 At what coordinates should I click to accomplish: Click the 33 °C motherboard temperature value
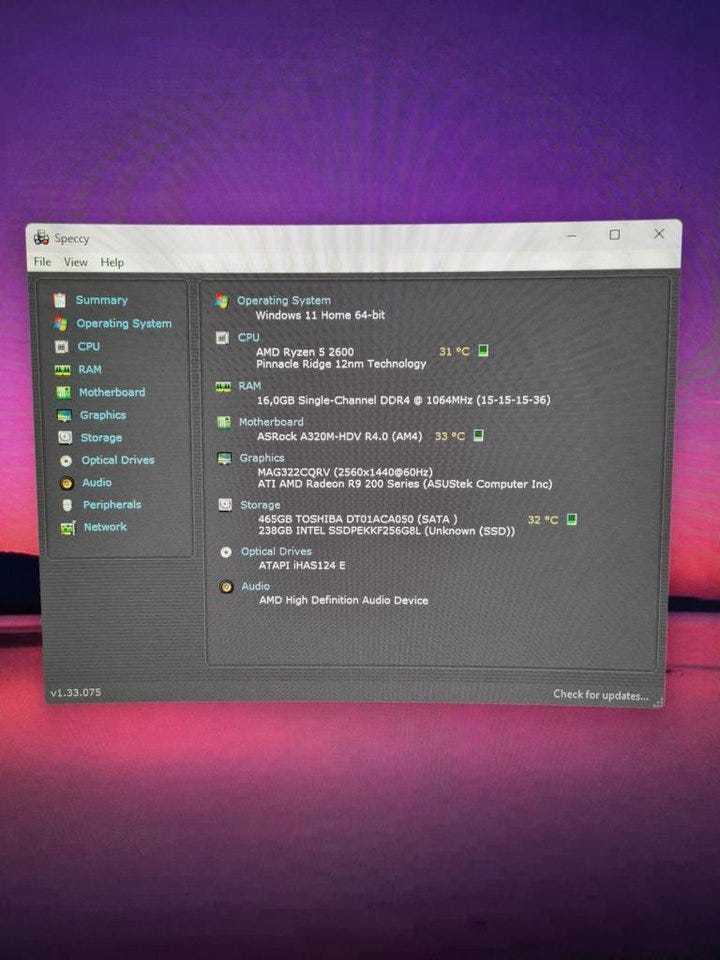[x=450, y=436]
